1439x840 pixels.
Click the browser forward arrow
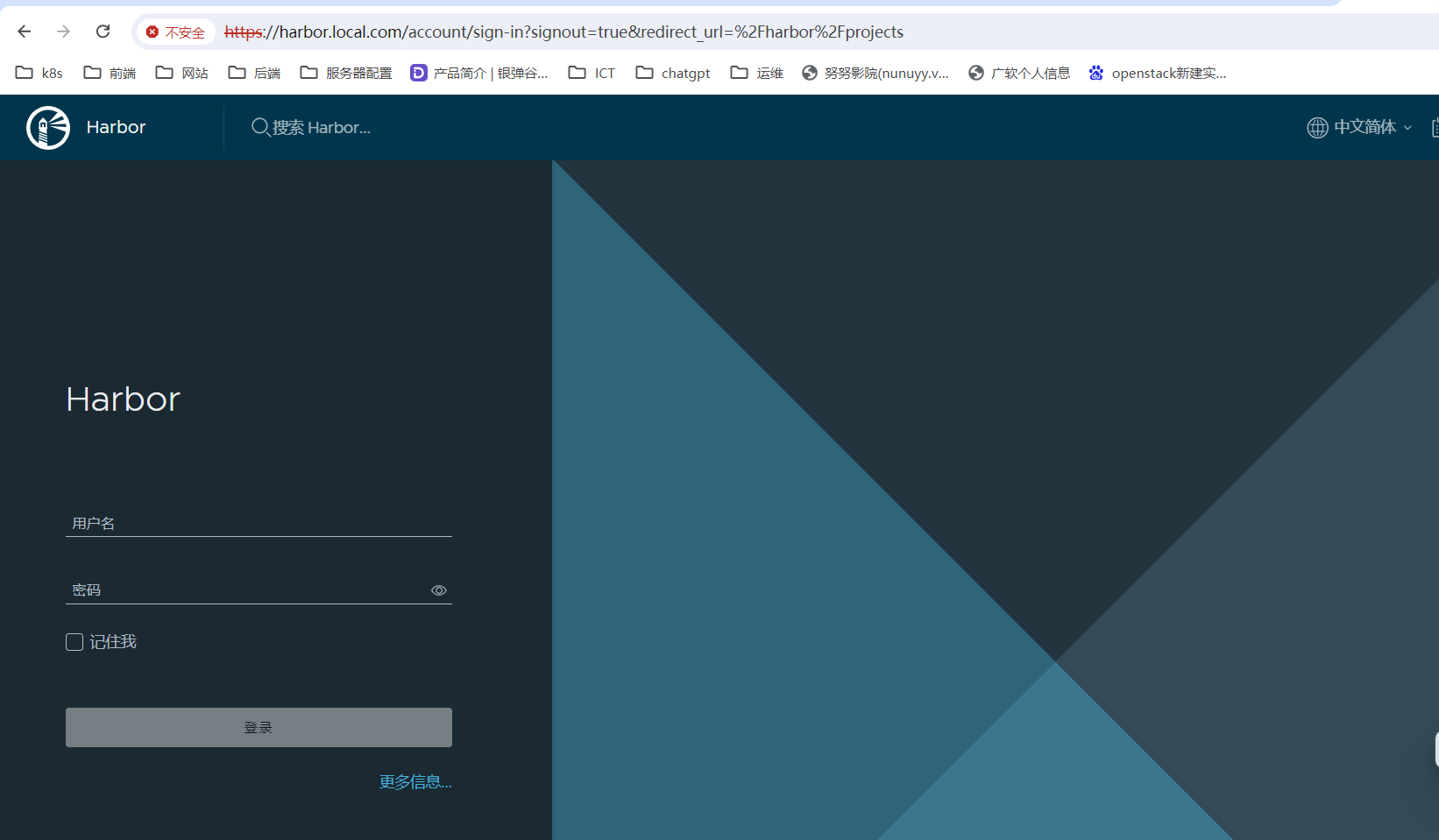pos(63,32)
